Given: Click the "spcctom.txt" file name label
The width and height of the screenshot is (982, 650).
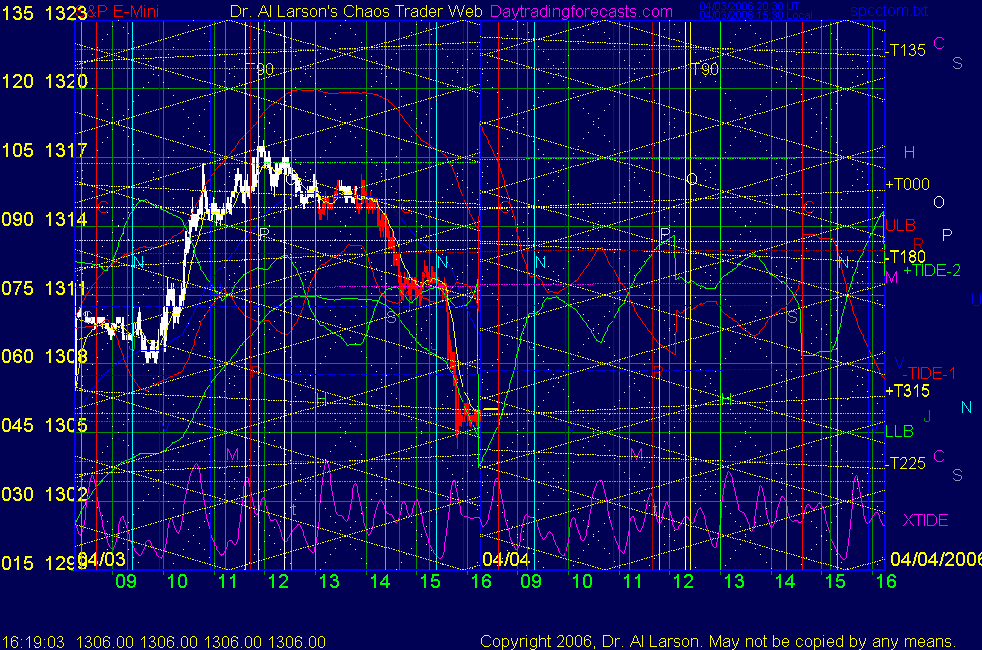Looking at the screenshot, I should tap(889, 11).
